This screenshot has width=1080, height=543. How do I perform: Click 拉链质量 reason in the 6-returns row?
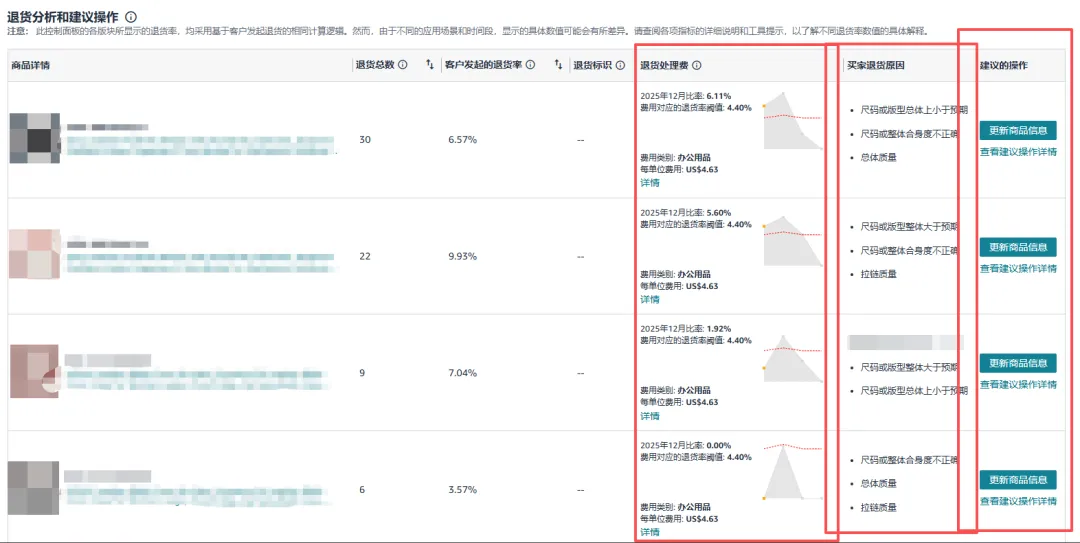tap(879, 507)
